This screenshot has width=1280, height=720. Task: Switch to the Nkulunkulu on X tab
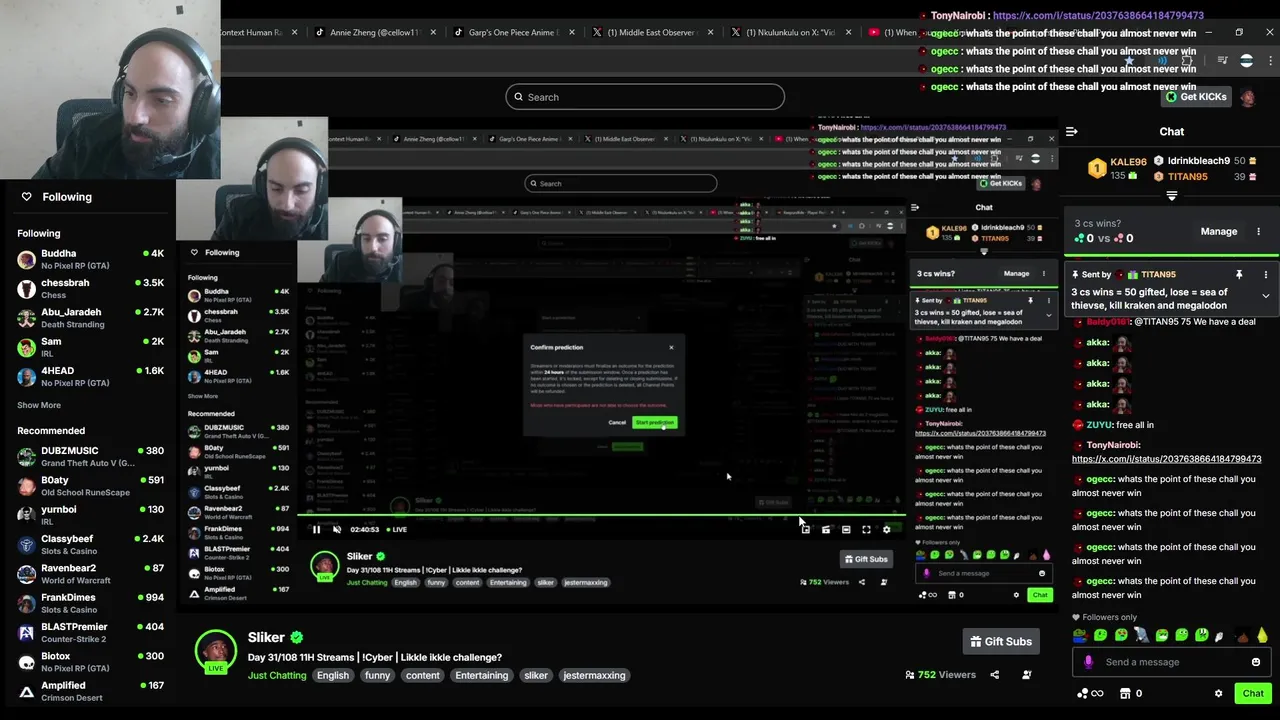(790, 32)
